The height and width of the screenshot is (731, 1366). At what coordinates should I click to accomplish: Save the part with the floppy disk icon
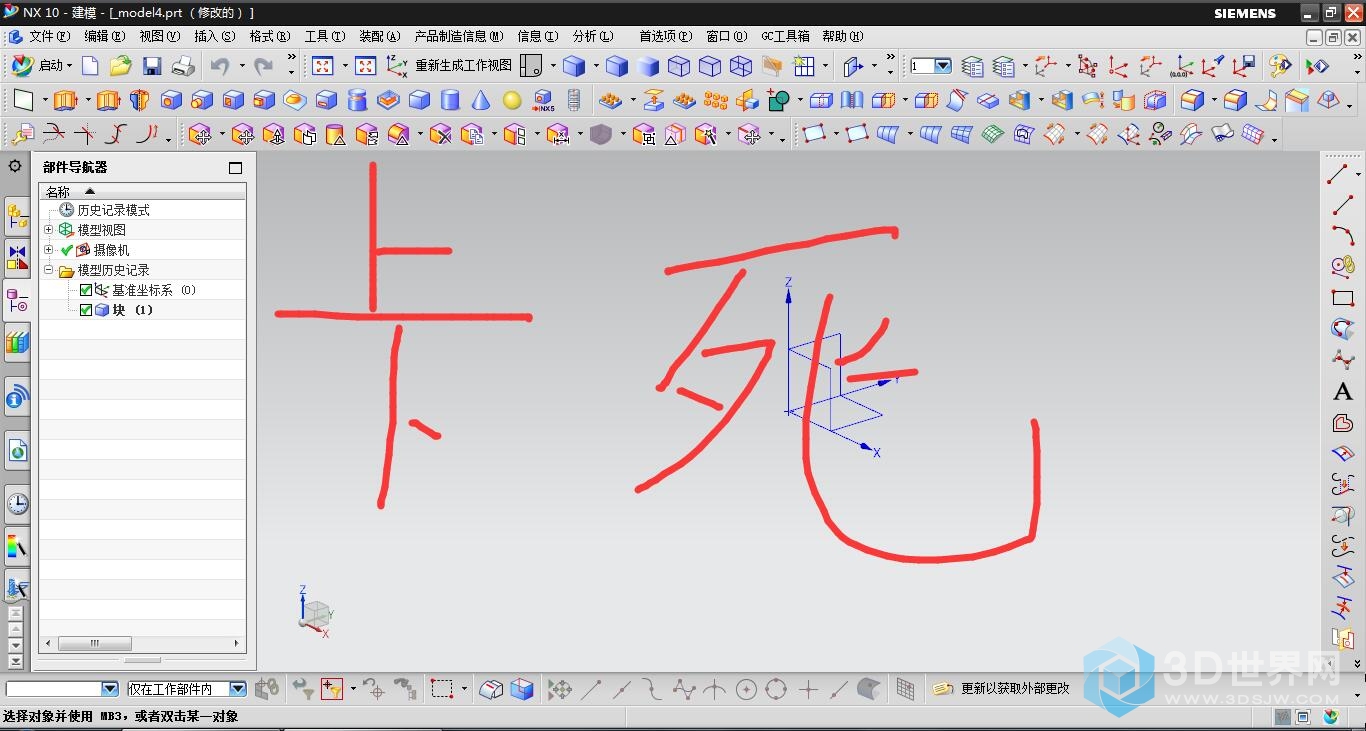tap(152, 66)
